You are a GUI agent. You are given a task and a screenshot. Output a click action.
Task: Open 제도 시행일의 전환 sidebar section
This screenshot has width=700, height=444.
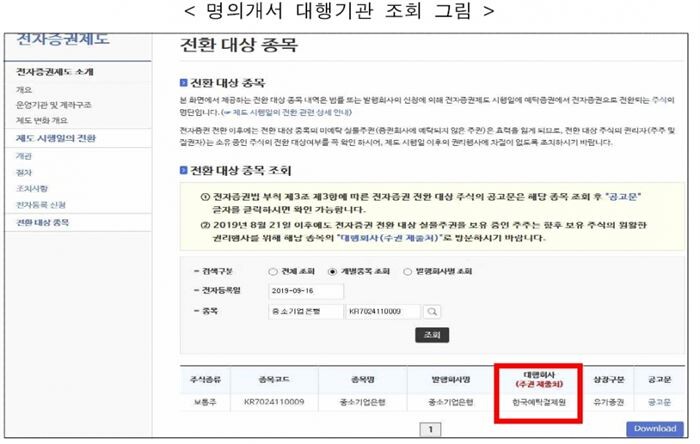coord(56,138)
